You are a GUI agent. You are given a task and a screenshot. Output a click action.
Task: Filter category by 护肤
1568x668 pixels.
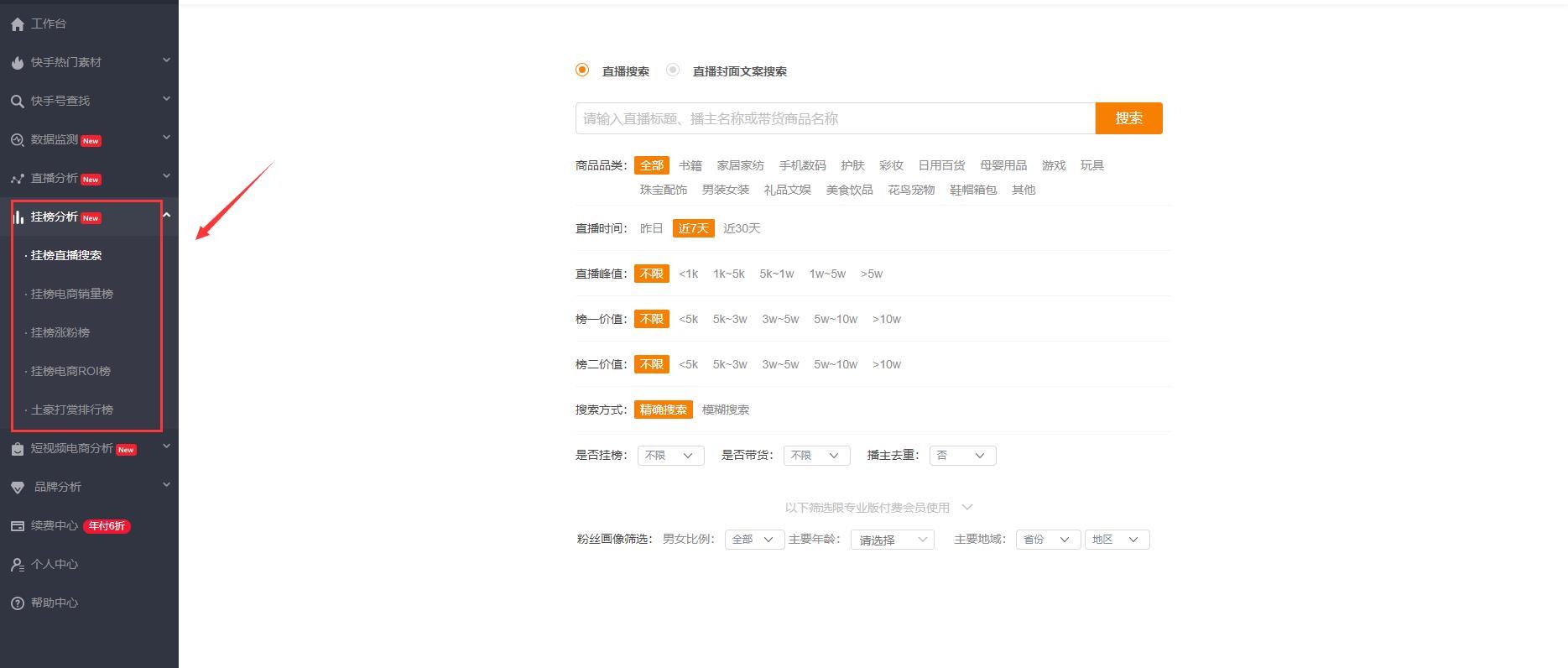tap(853, 165)
